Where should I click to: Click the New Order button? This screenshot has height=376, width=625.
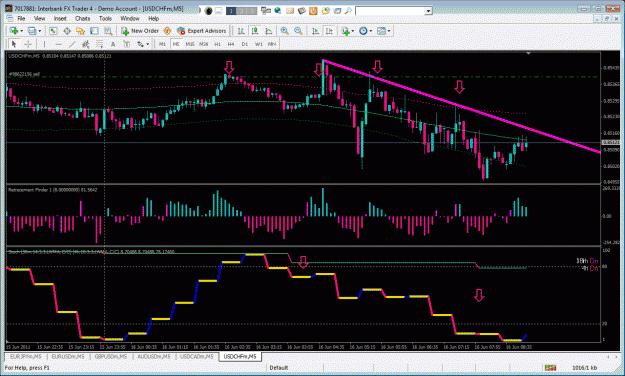(140, 31)
